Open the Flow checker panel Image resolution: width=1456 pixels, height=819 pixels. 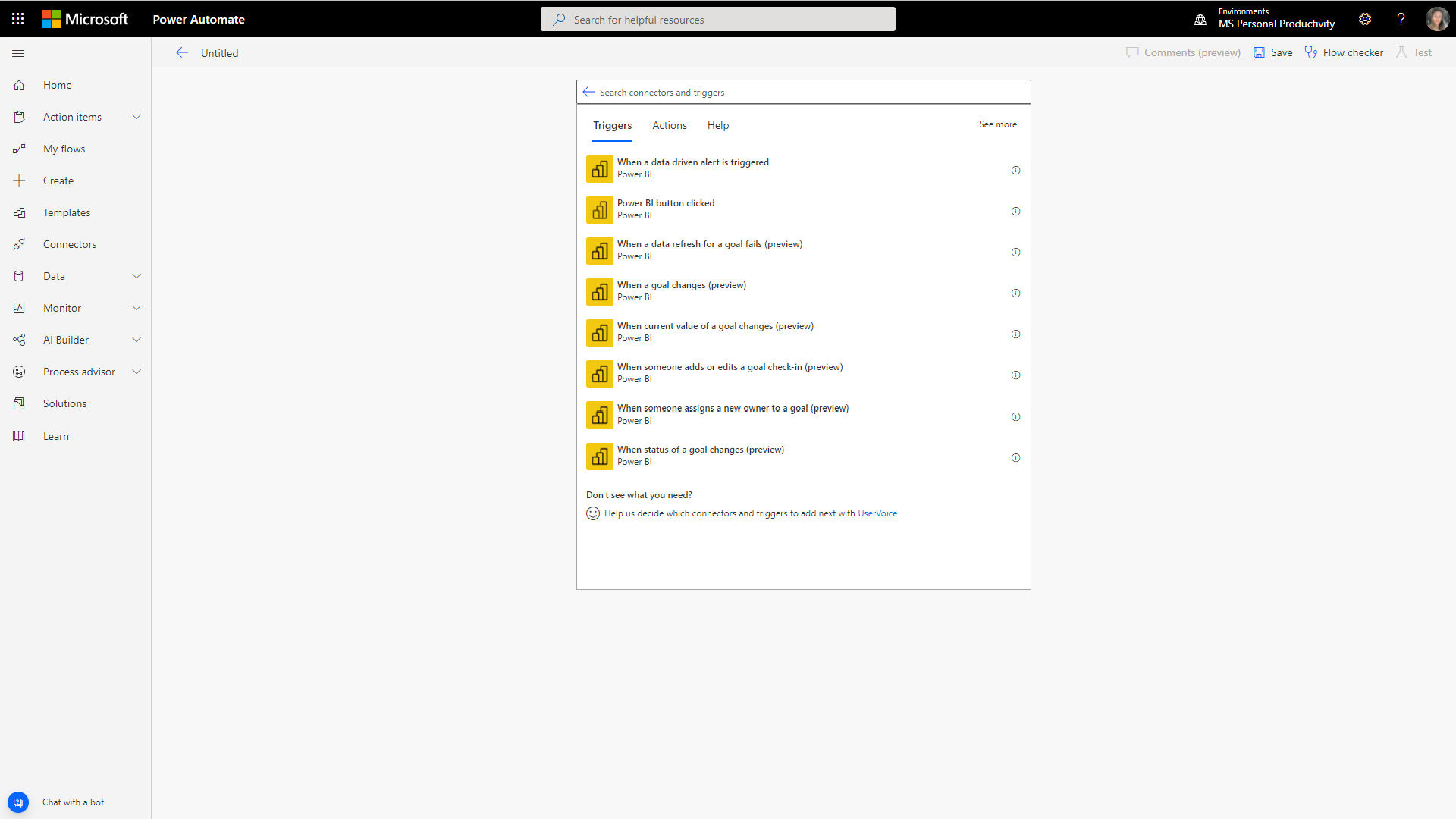pos(1344,52)
